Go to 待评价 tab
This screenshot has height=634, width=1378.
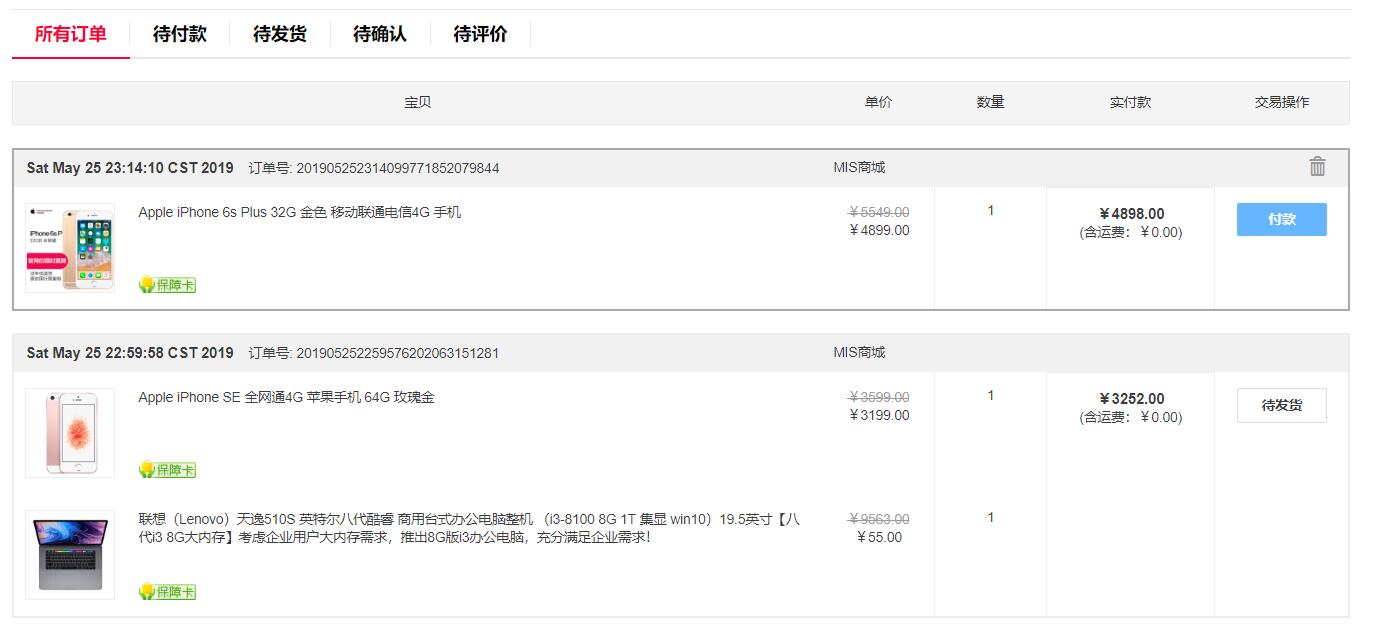click(x=480, y=34)
